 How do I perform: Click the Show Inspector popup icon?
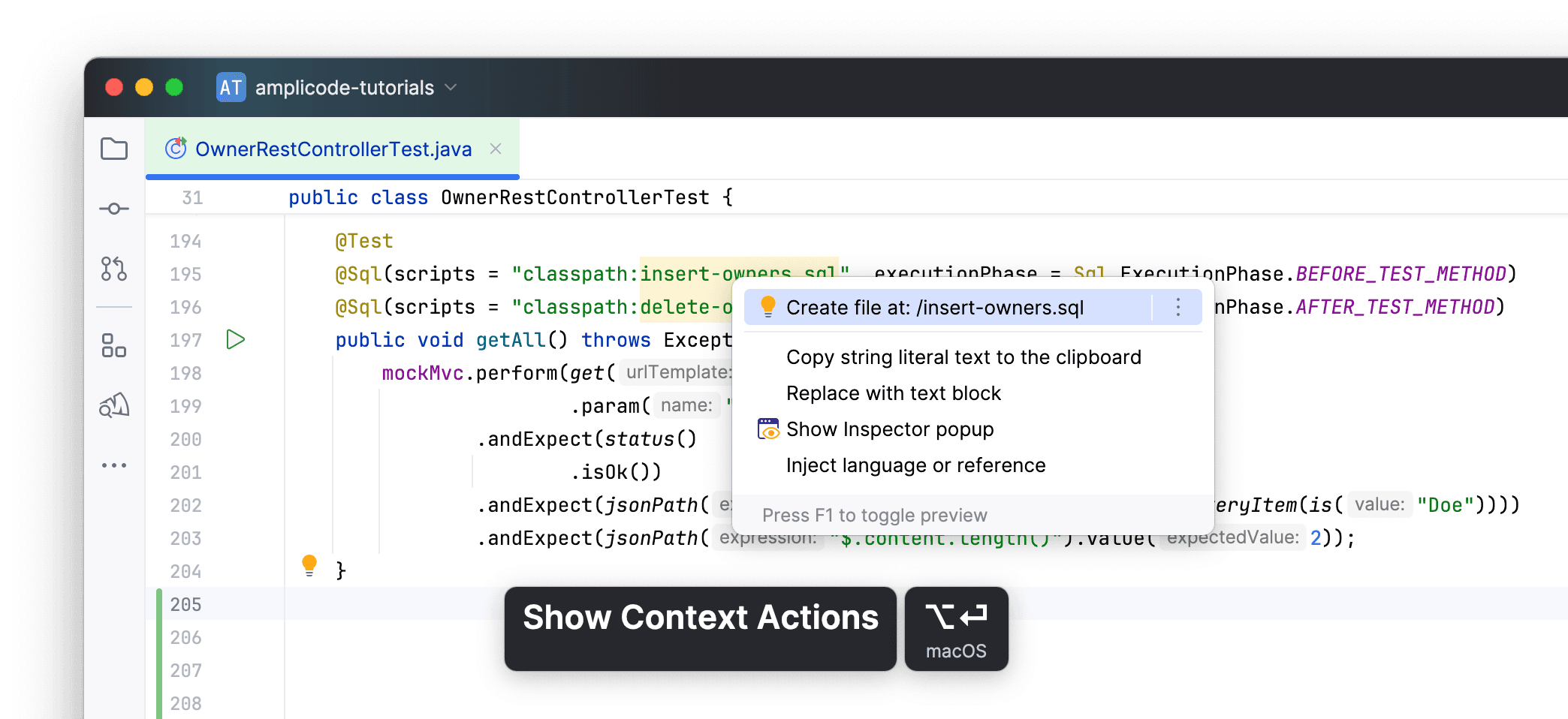point(768,429)
